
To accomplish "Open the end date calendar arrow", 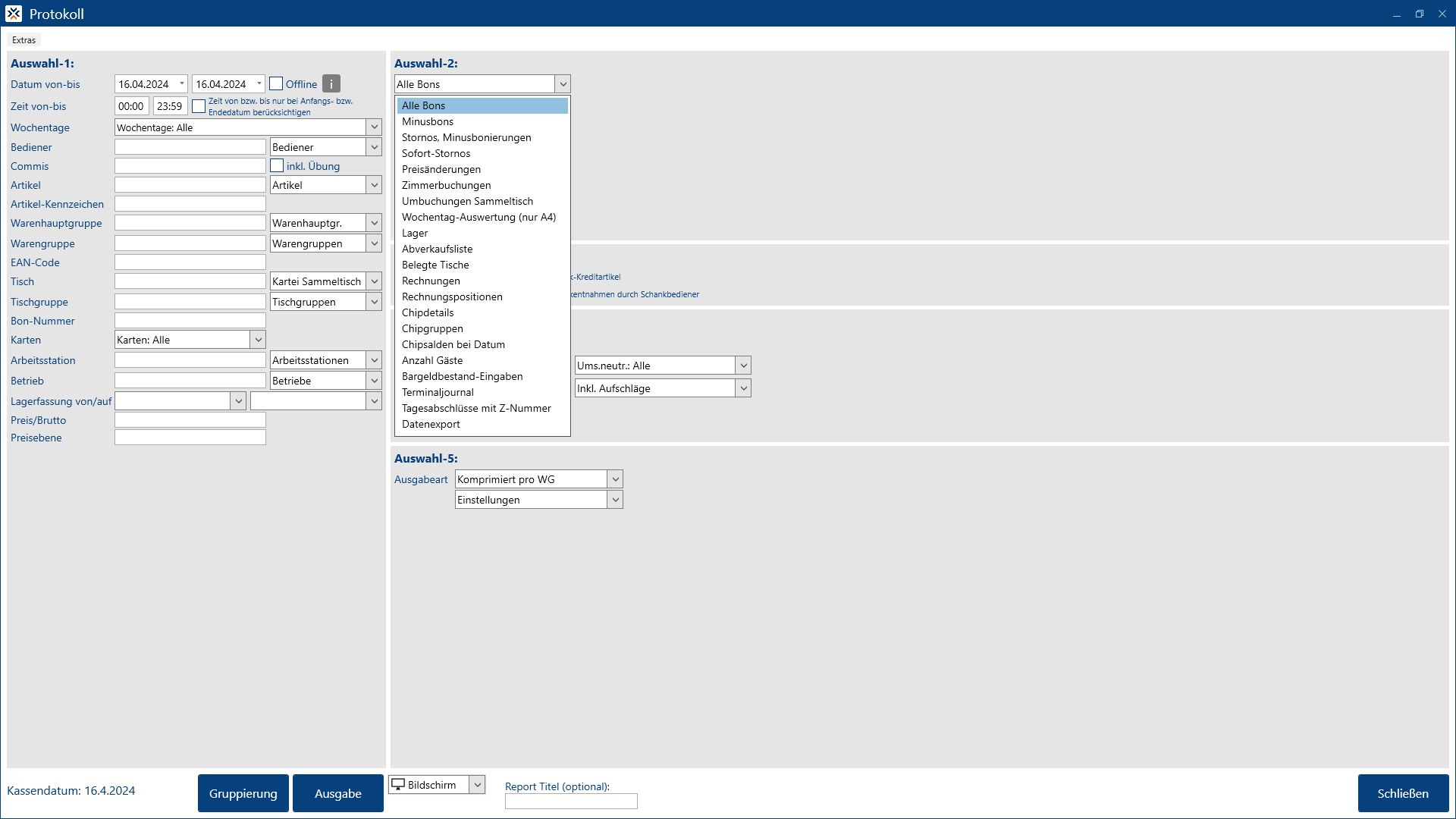I will (x=259, y=83).
